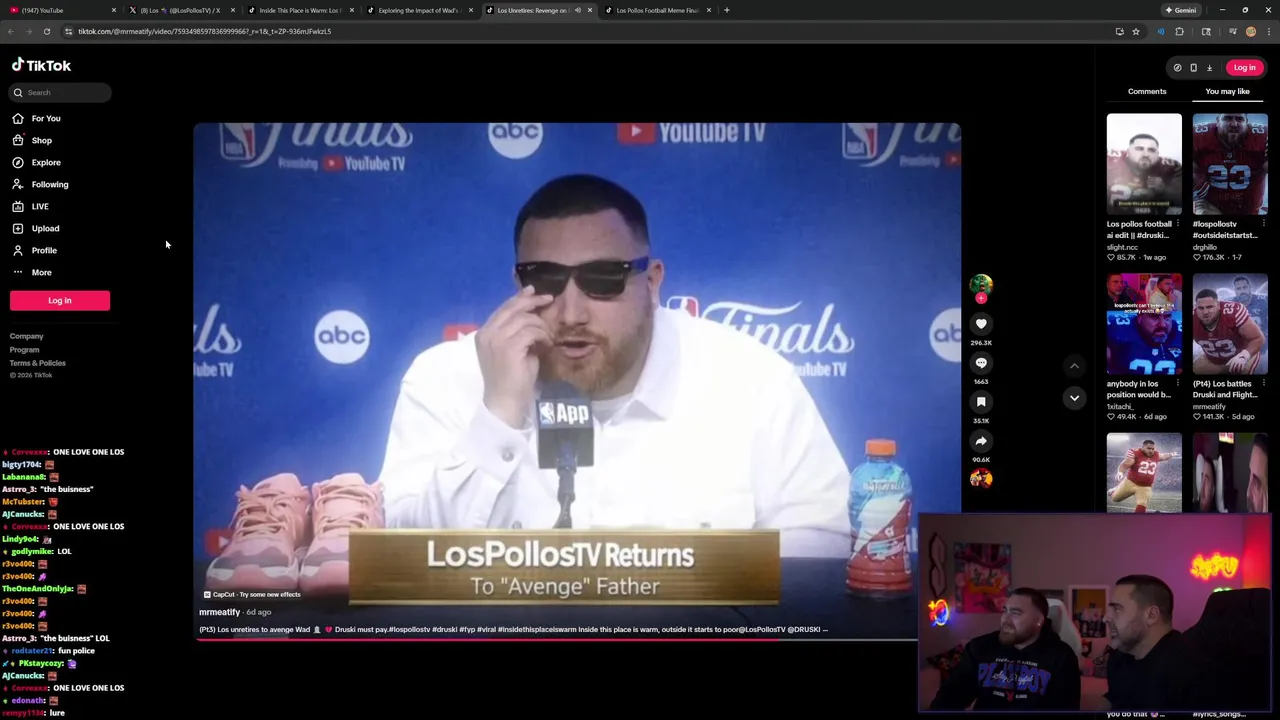Image resolution: width=1280 pixels, height=720 pixels.
Task: Open the Company footer link
Action: coord(27,336)
